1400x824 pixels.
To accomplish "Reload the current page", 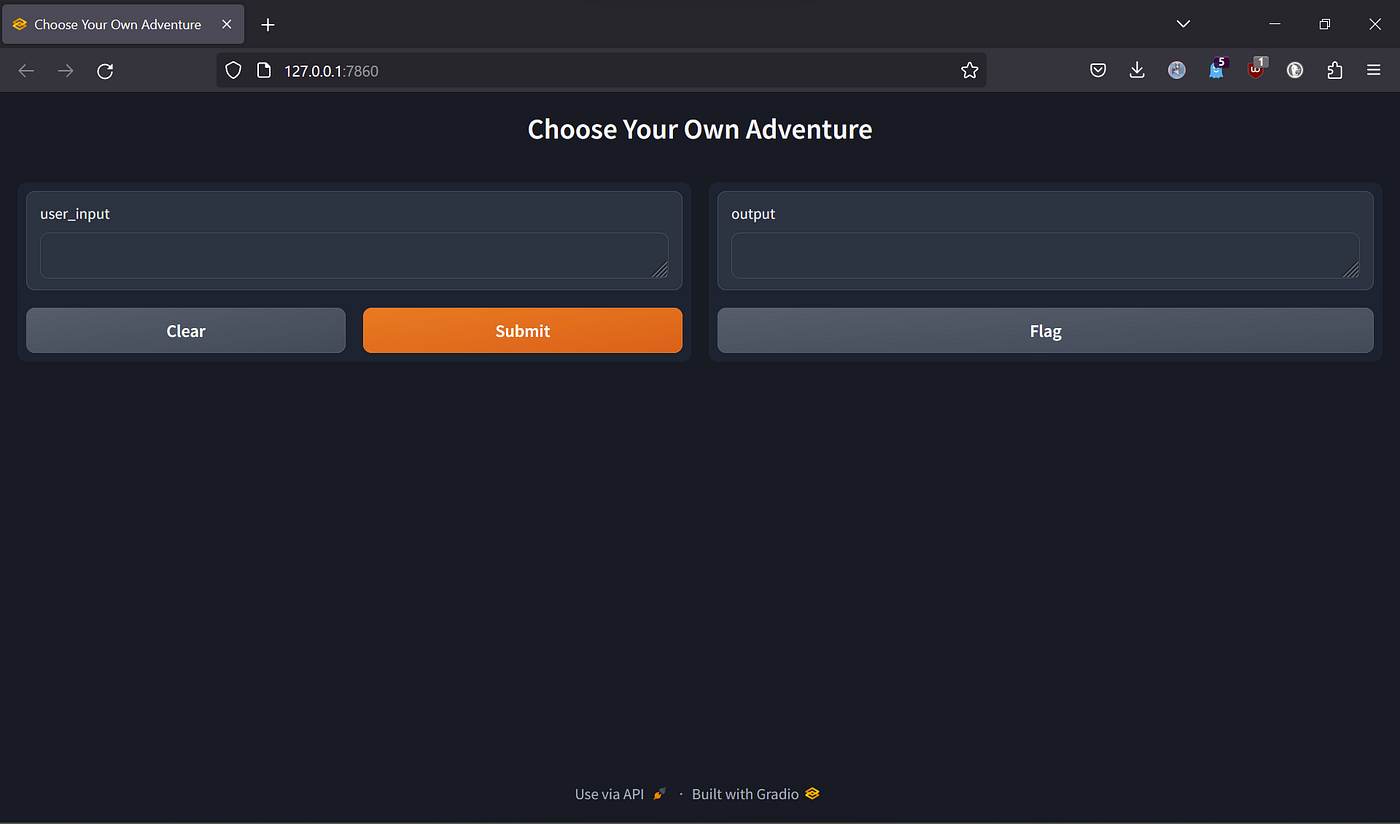I will point(105,70).
